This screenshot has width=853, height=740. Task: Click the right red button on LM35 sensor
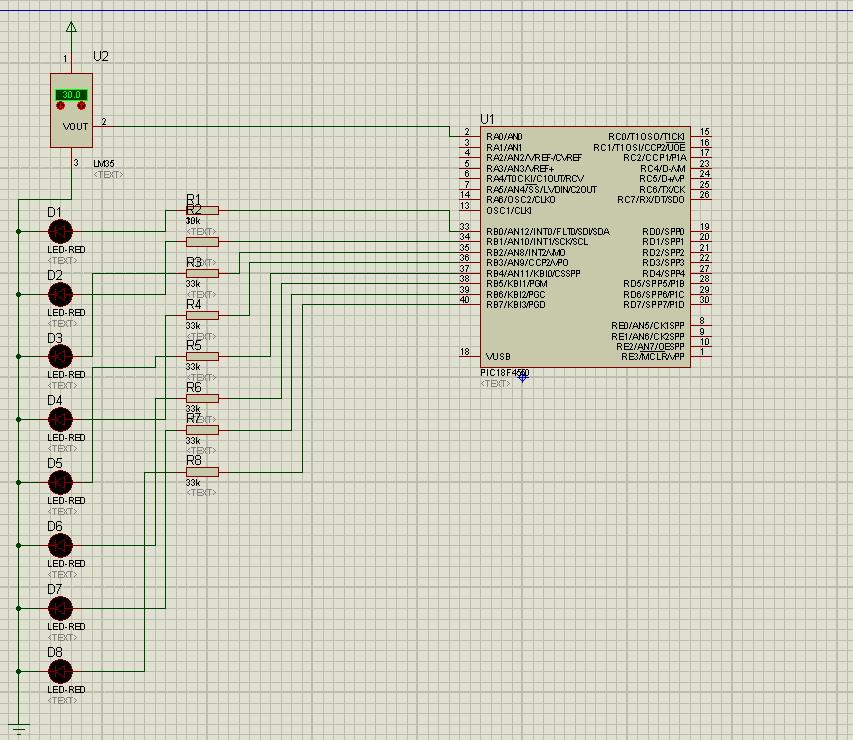pos(82,105)
